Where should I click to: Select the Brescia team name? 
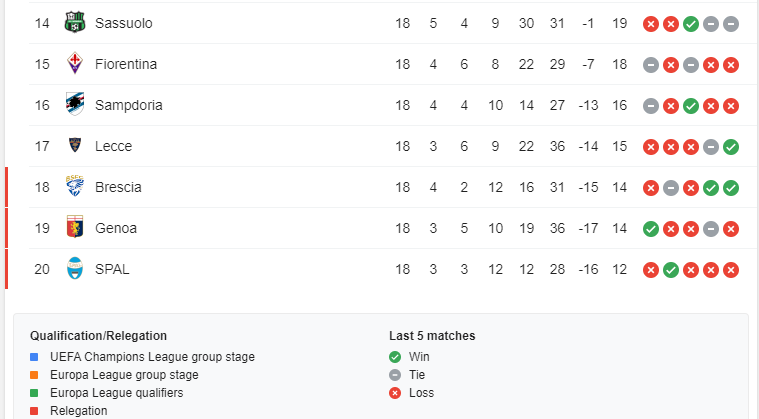click(118, 187)
